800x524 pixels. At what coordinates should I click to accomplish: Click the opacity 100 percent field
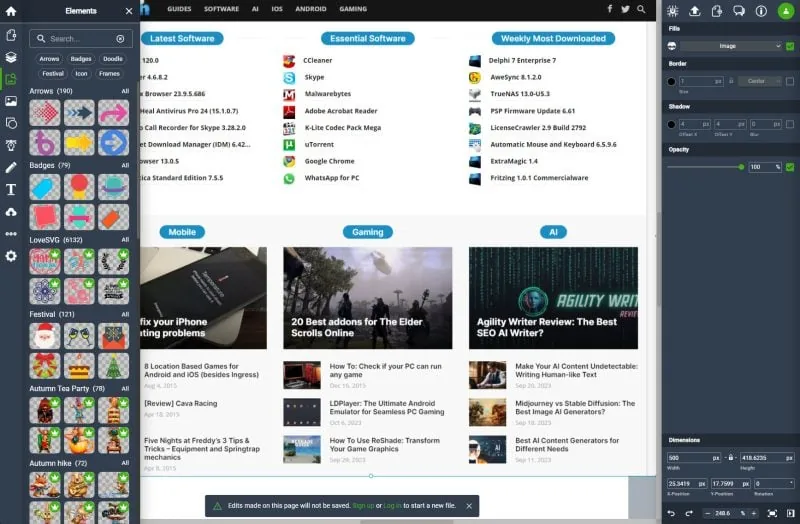[x=765, y=167]
